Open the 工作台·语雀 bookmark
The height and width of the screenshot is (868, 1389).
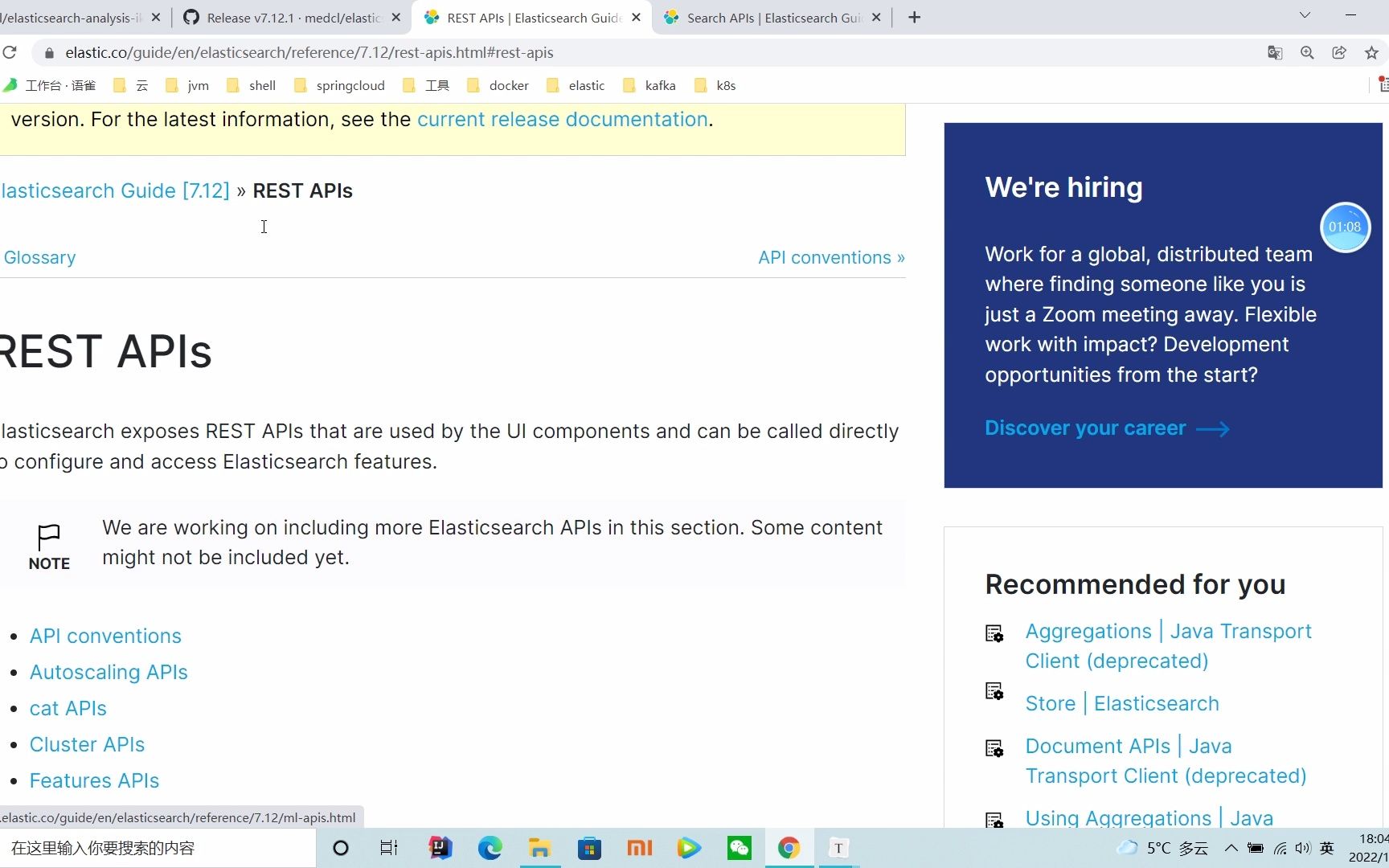coord(50,85)
